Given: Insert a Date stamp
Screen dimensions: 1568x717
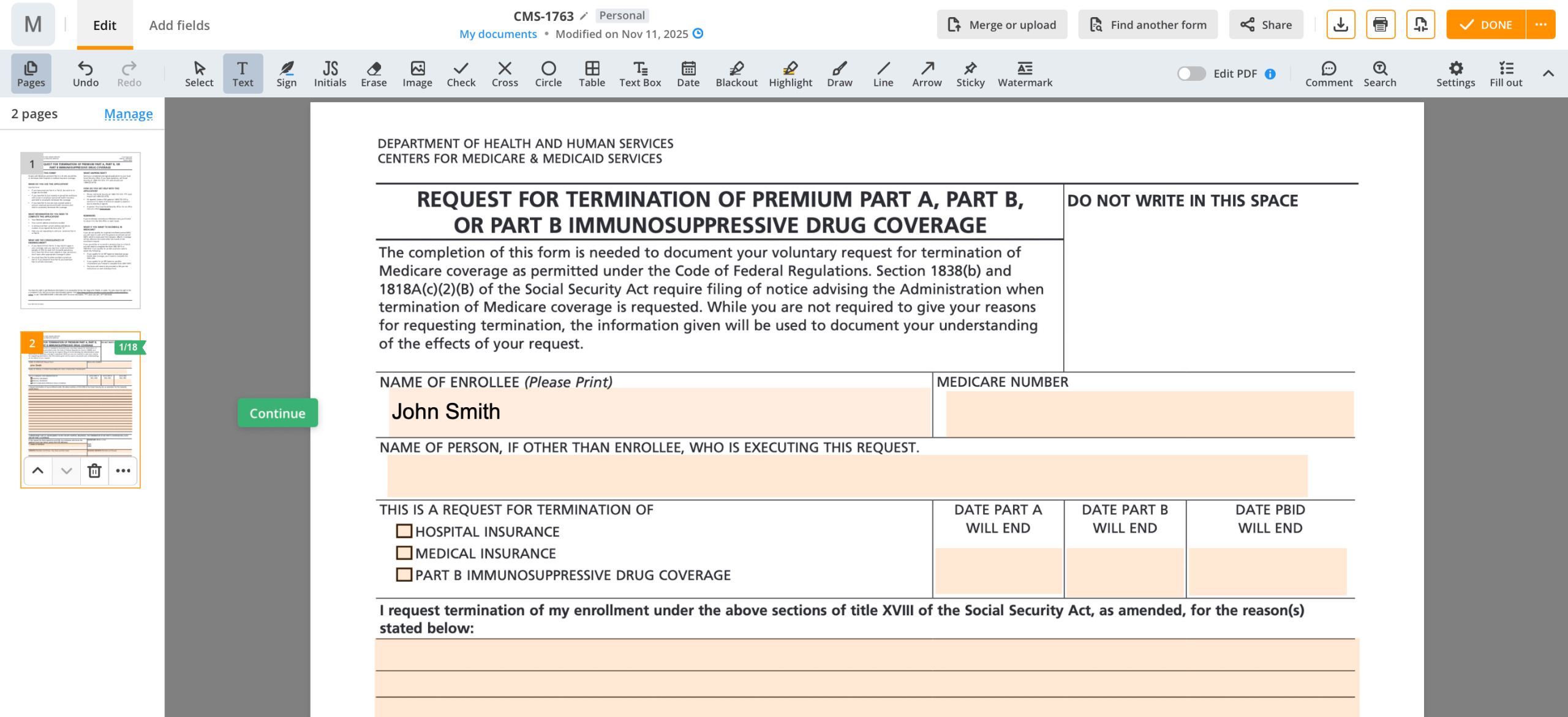Looking at the screenshot, I should pos(688,73).
